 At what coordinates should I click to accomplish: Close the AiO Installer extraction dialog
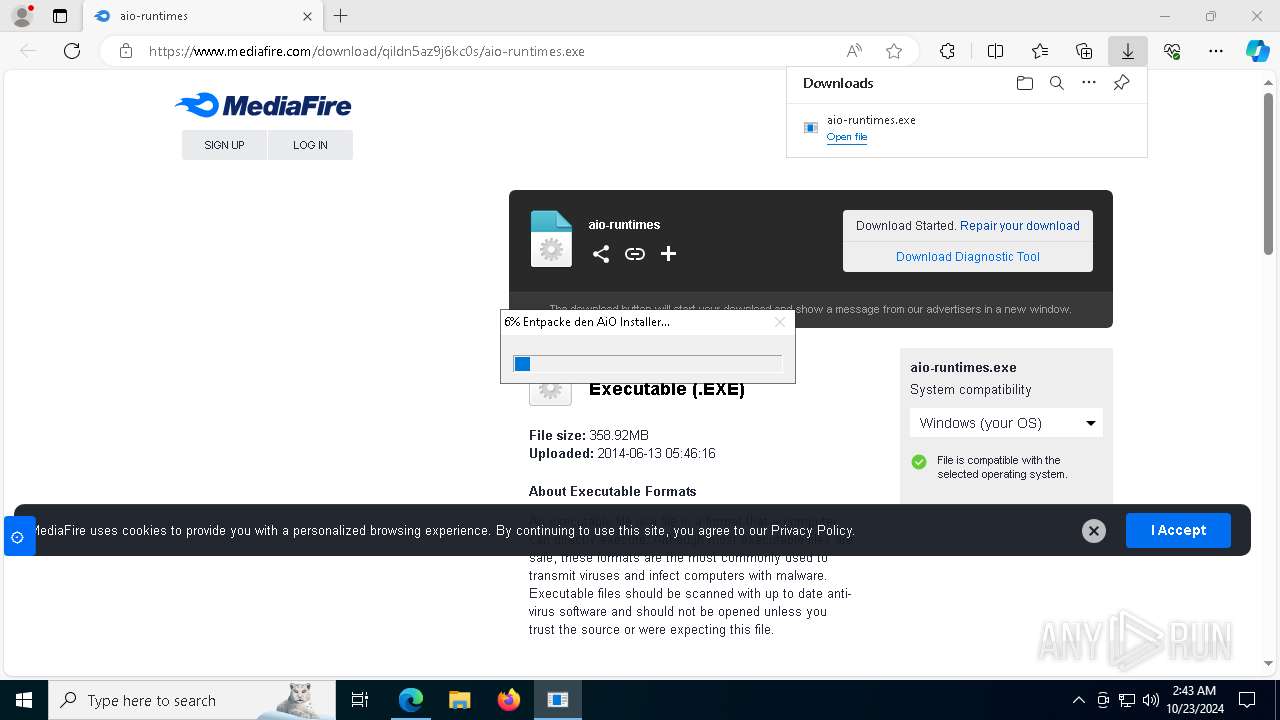tap(780, 322)
